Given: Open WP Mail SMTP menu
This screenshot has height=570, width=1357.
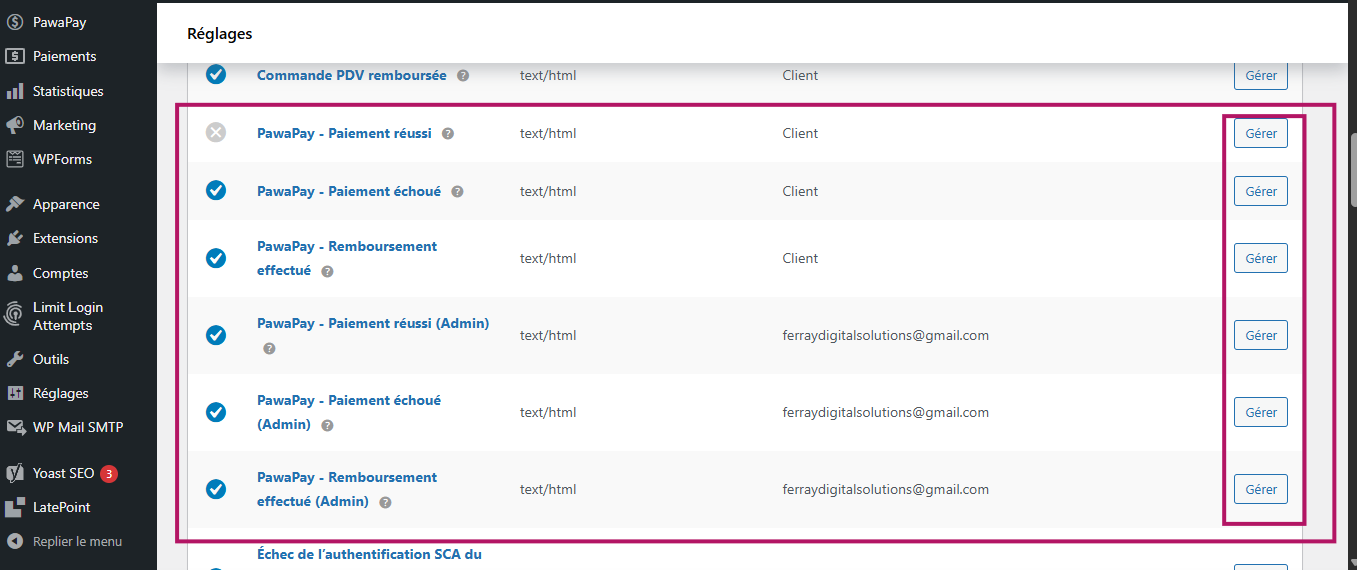Looking at the screenshot, I should tap(78, 427).
